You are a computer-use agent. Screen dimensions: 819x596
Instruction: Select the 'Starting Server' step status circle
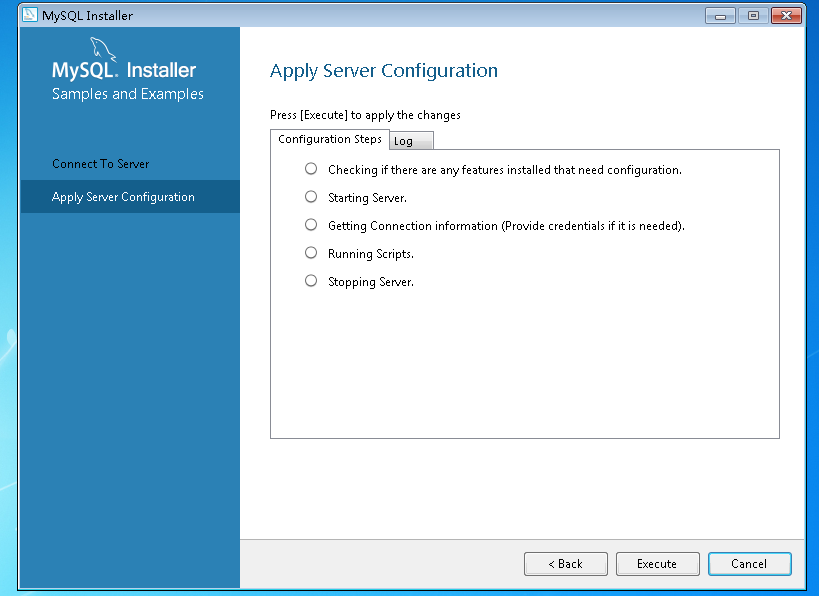311,197
